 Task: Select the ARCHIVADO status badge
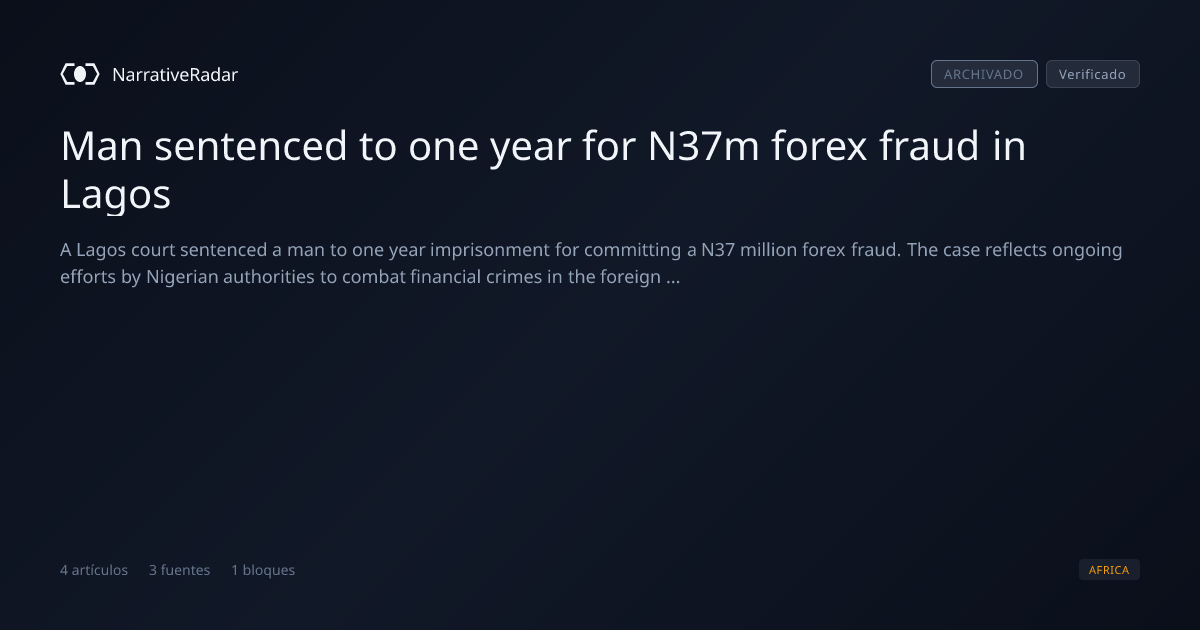point(984,74)
